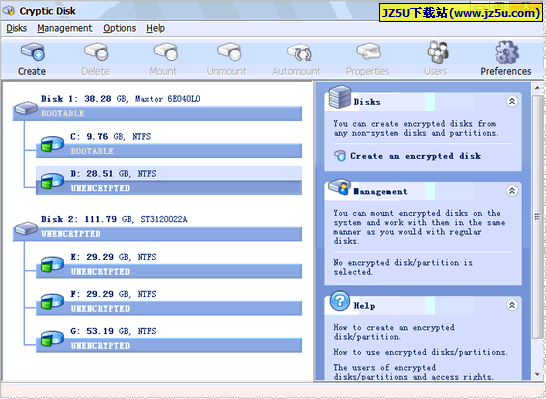Click icon beside Create an encrypted disk
The image size is (546, 399).
340,156
